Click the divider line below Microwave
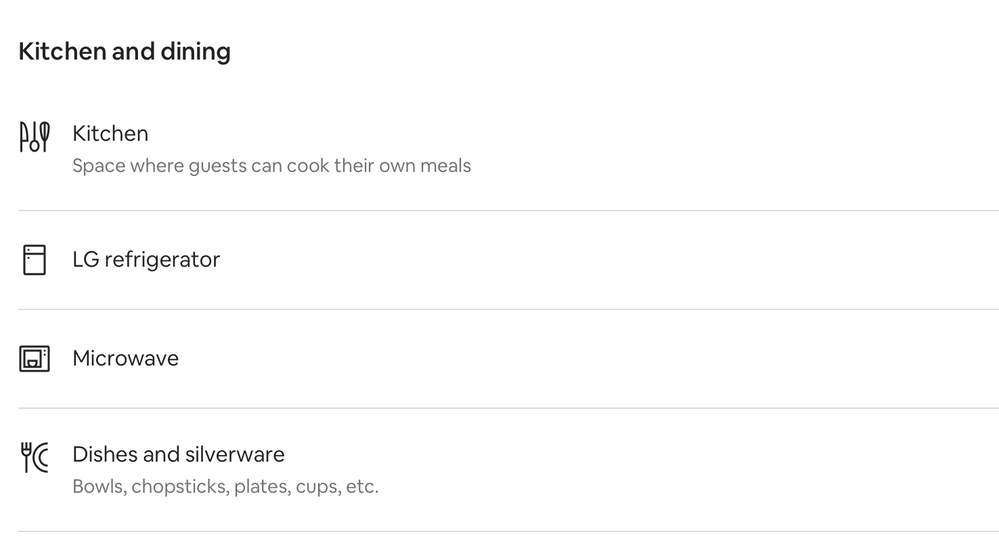The image size is (999, 551). pos(508,408)
